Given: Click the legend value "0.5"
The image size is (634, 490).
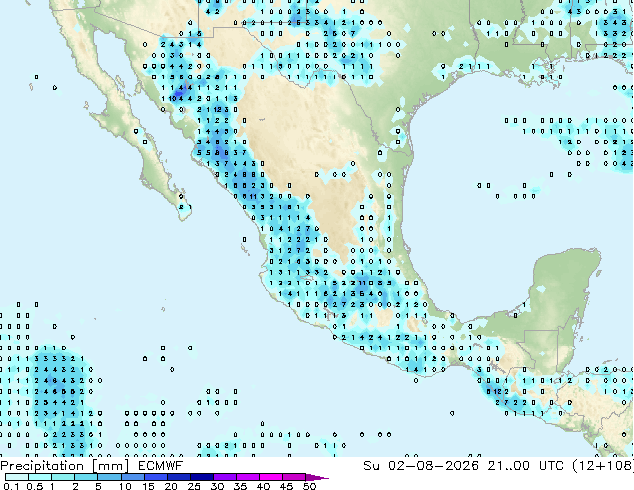Looking at the screenshot, I should pyautogui.click(x=35, y=486).
